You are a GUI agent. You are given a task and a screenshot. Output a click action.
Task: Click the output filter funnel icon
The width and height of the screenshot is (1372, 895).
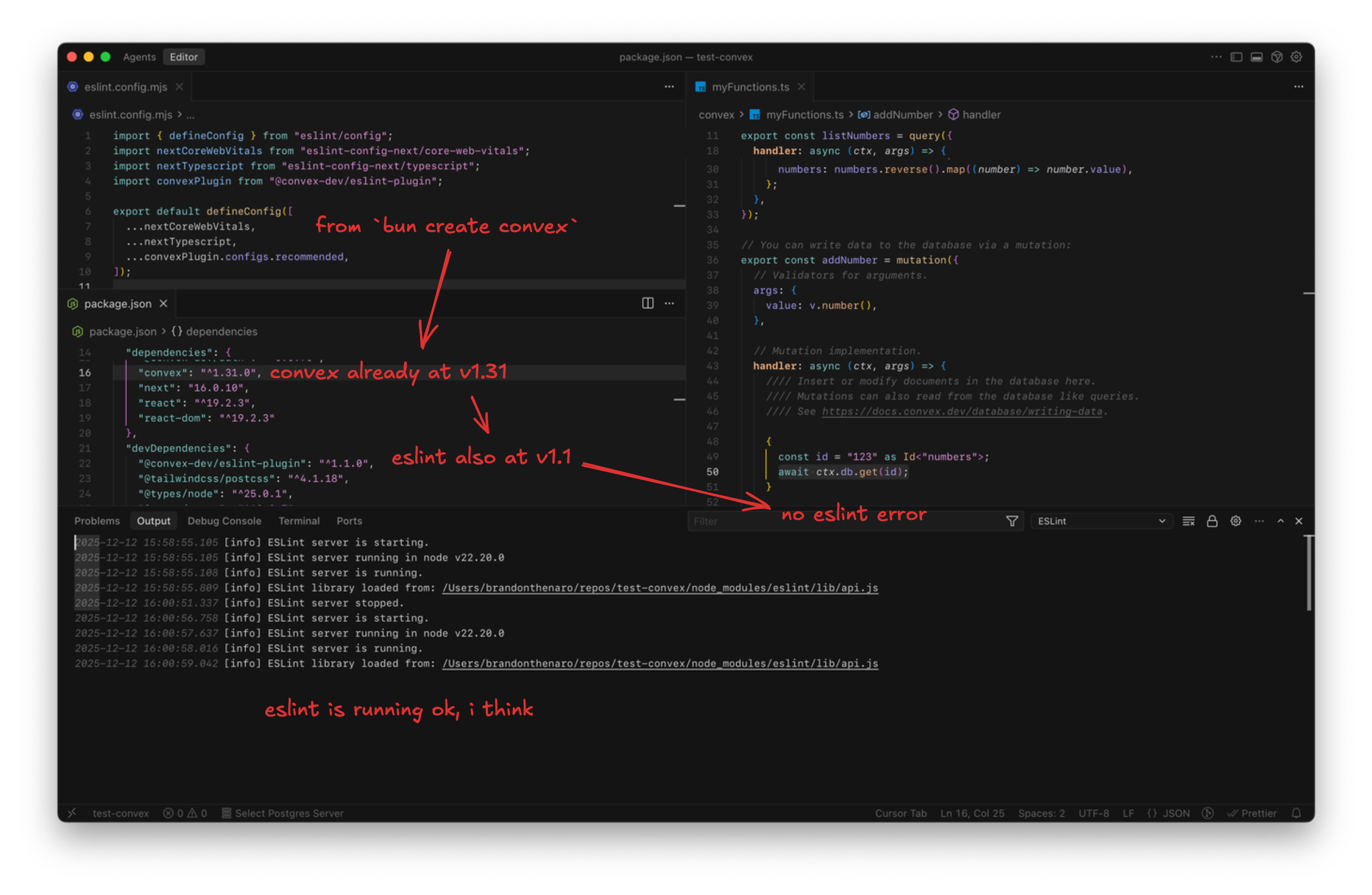pos(1011,522)
